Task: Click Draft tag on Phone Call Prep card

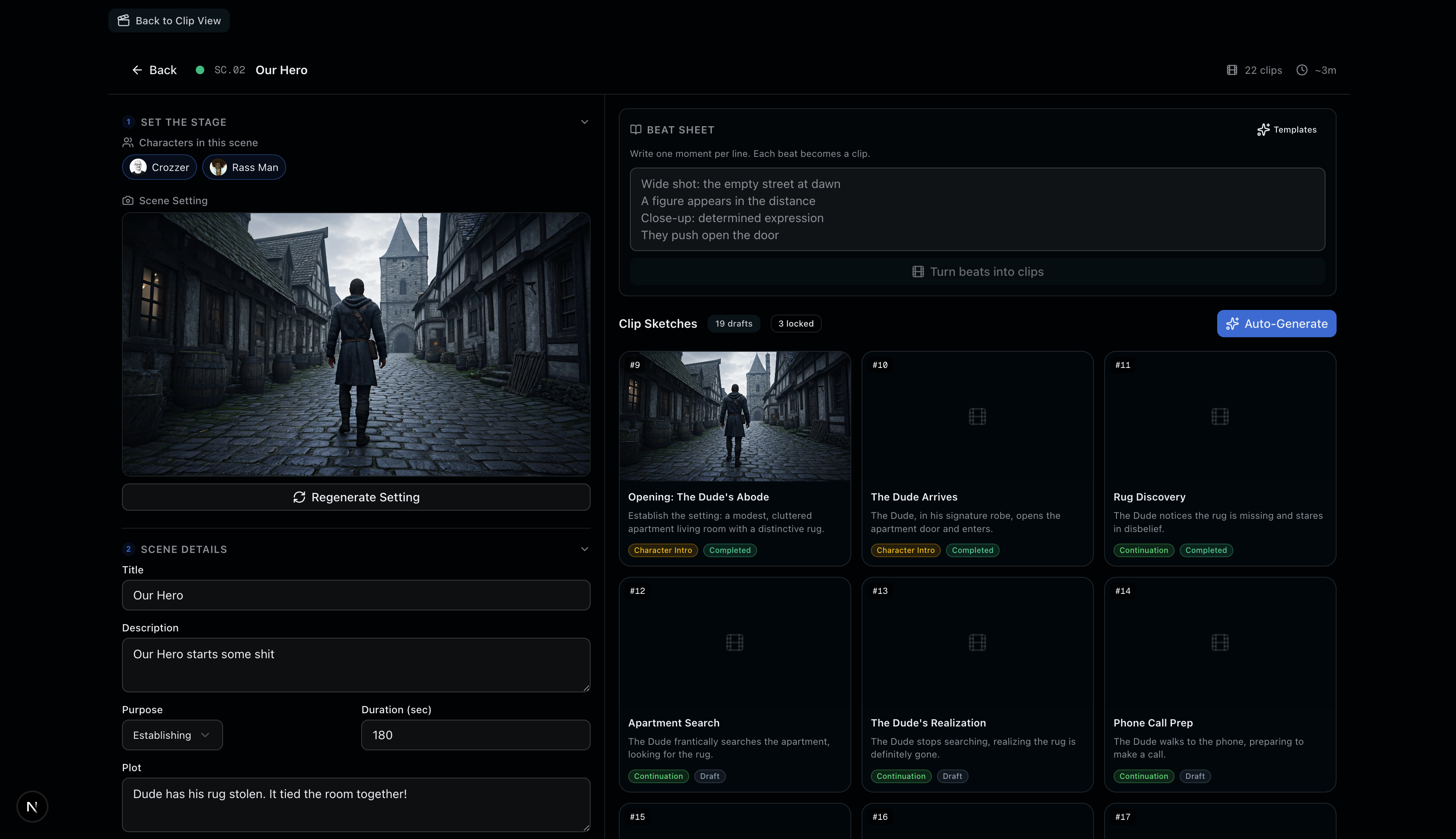Action: [x=1195, y=776]
